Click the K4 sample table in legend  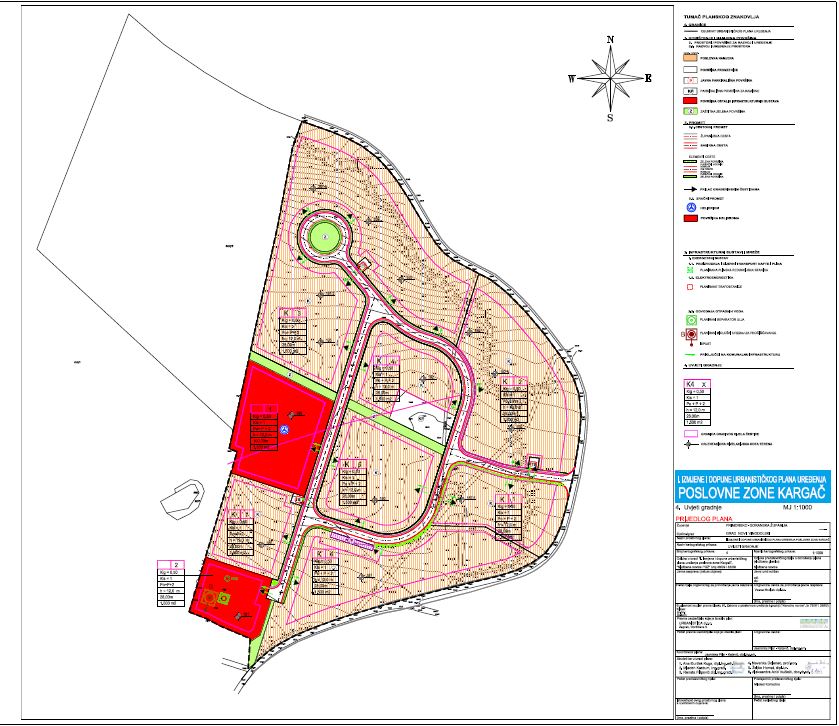pyautogui.click(x=695, y=399)
